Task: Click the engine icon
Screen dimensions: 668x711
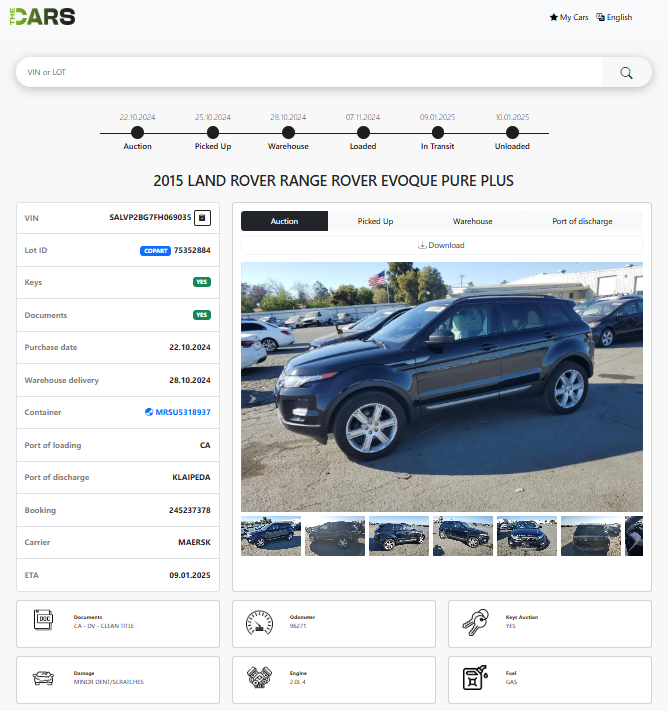Action: pos(259,677)
